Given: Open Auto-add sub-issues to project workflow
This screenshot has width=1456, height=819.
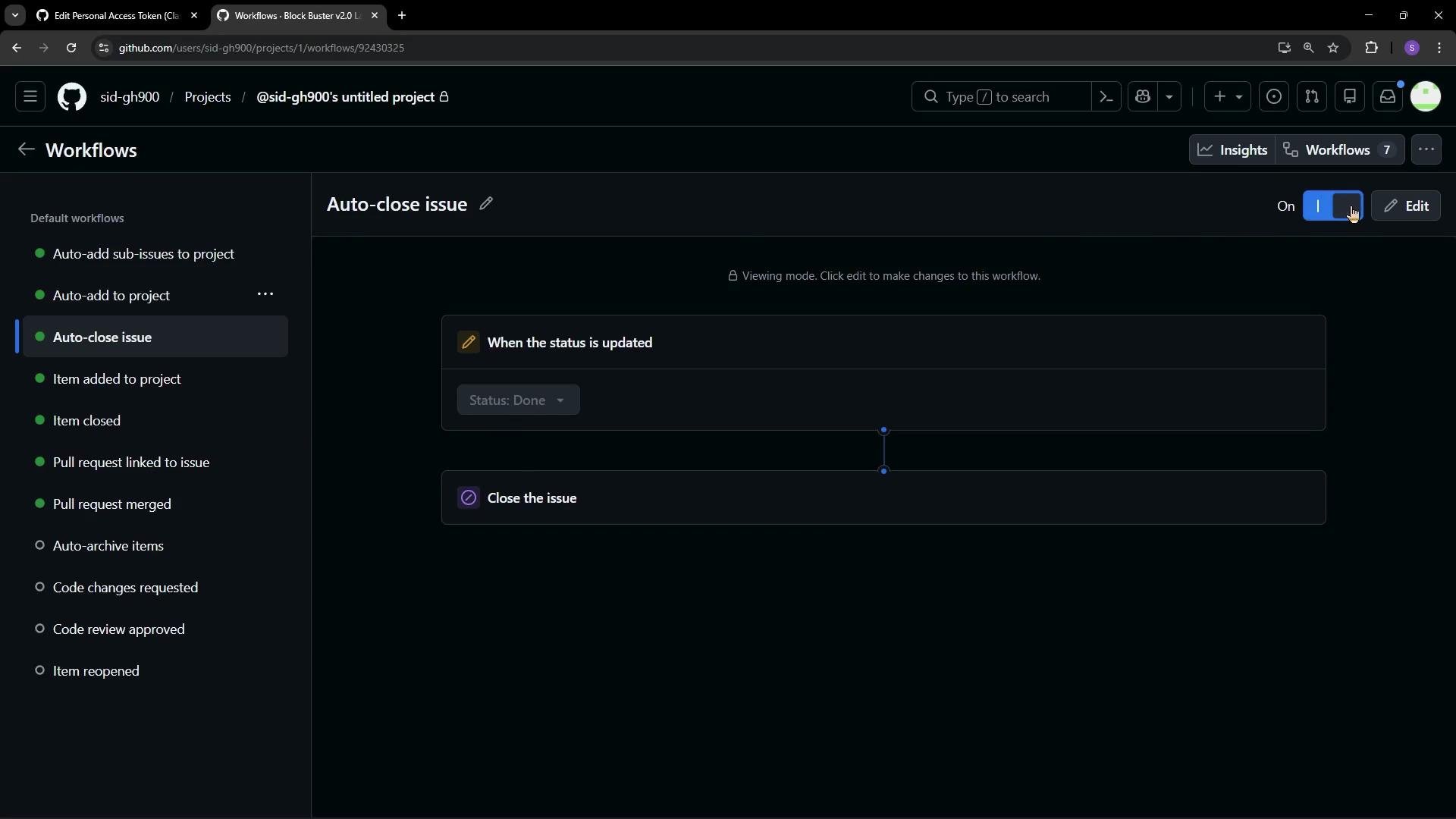Looking at the screenshot, I should tap(155, 254).
